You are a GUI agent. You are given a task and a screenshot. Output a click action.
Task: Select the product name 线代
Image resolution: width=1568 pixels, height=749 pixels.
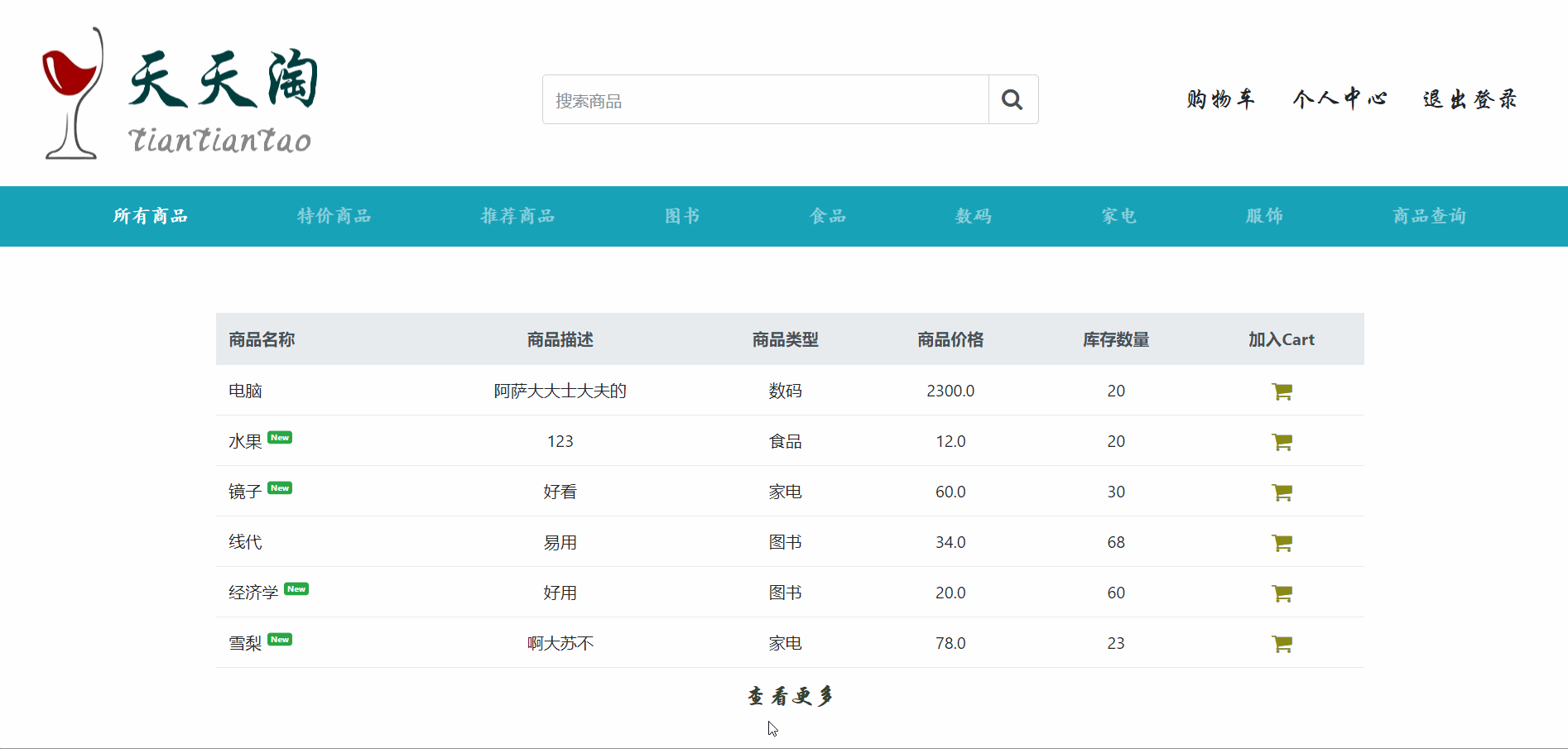tap(245, 542)
